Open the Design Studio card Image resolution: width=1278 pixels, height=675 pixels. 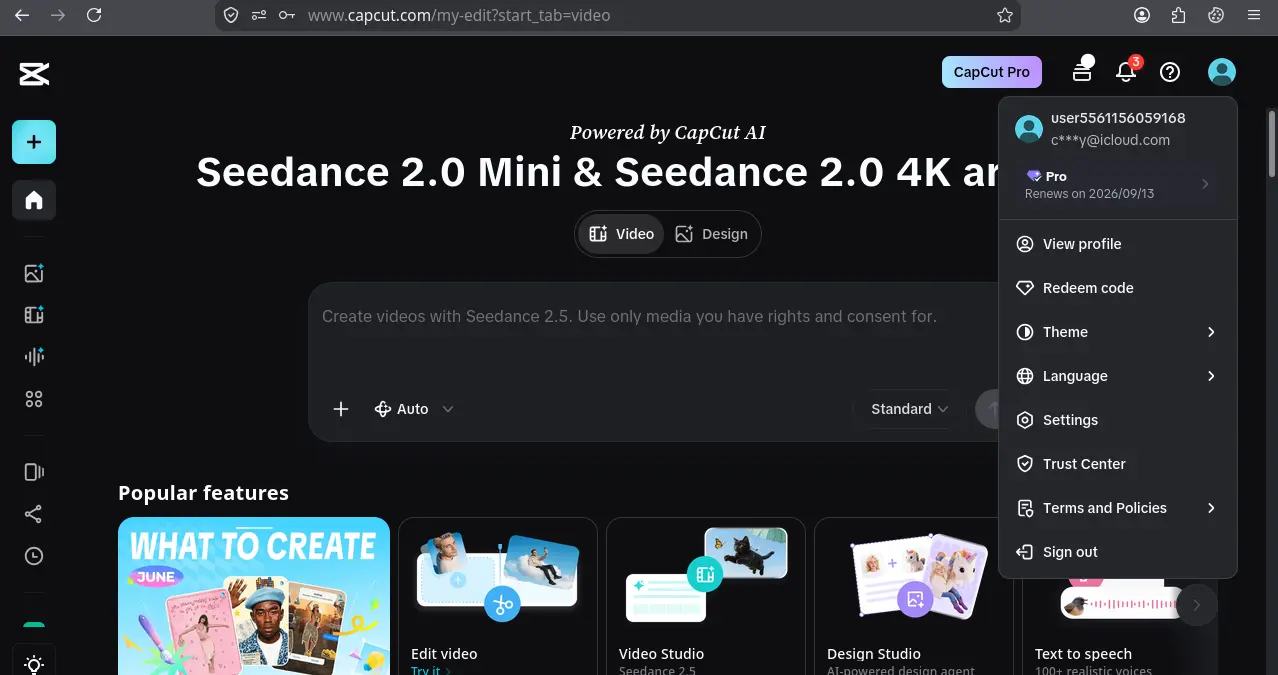(914, 596)
